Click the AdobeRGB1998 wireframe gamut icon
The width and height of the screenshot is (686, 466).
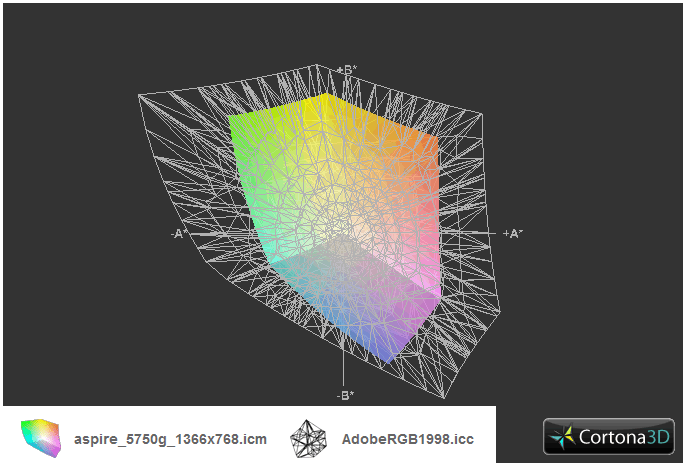pos(308,439)
